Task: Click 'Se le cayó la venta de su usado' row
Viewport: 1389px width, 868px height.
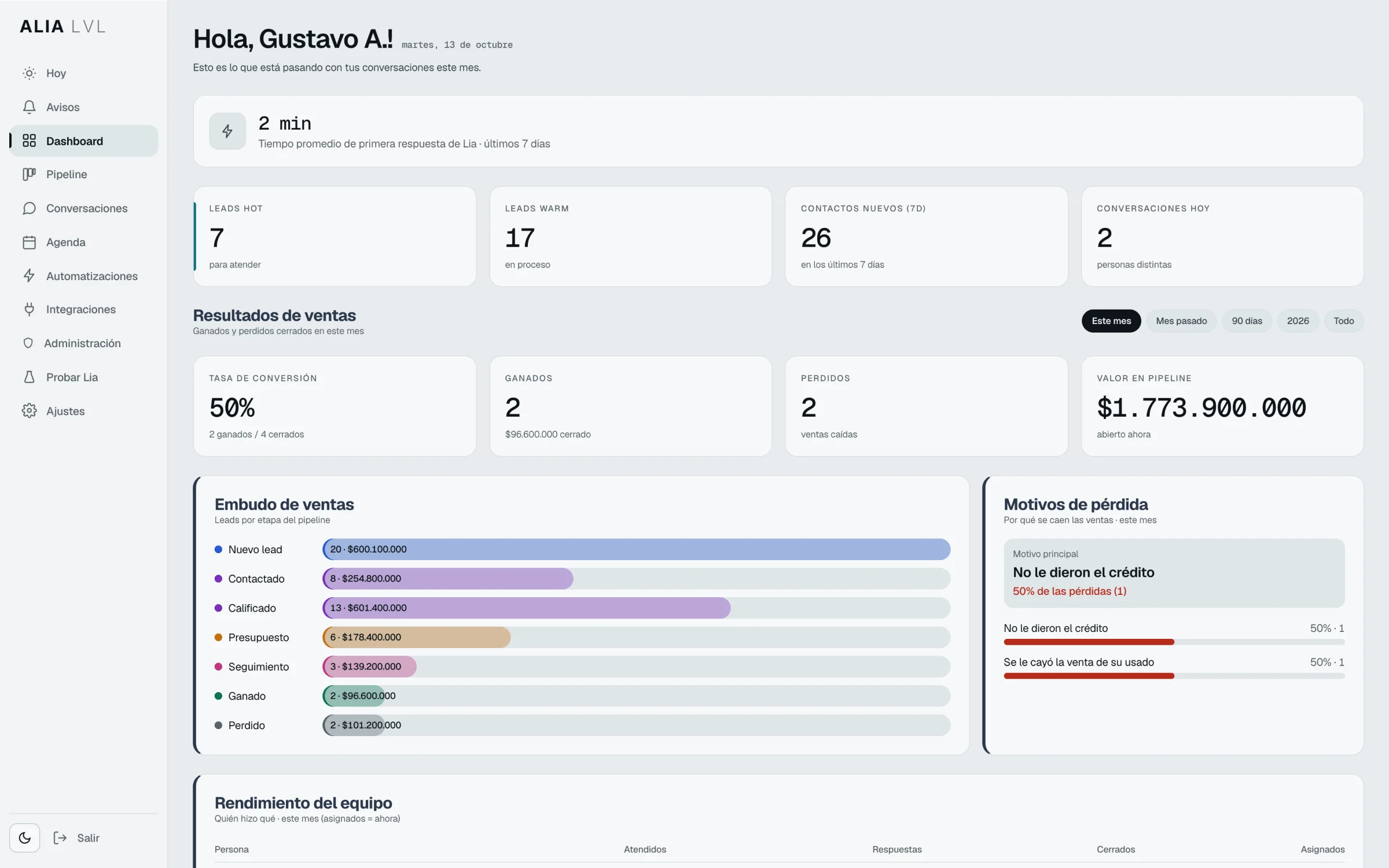Action: click(1174, 668)
